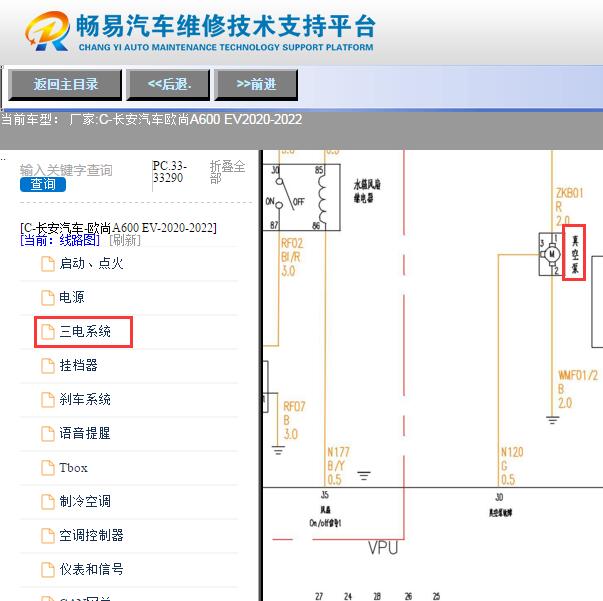
Task: Click the 返回主目录 button
Action: [65, 85]
